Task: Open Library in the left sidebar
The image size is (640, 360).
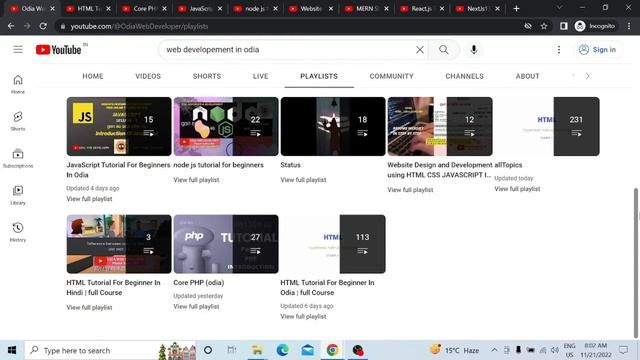Action: 18,195
